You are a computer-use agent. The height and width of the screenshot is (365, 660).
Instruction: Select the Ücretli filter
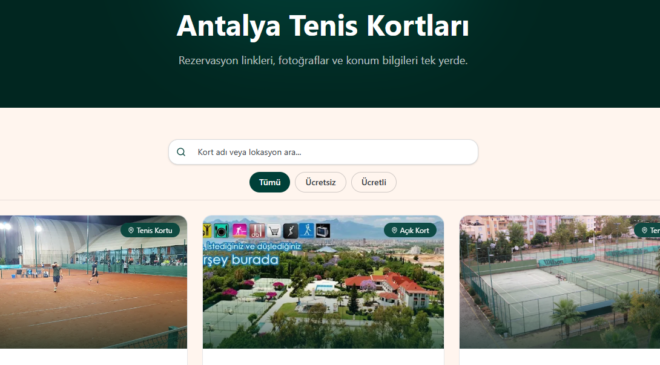(374, 182)
